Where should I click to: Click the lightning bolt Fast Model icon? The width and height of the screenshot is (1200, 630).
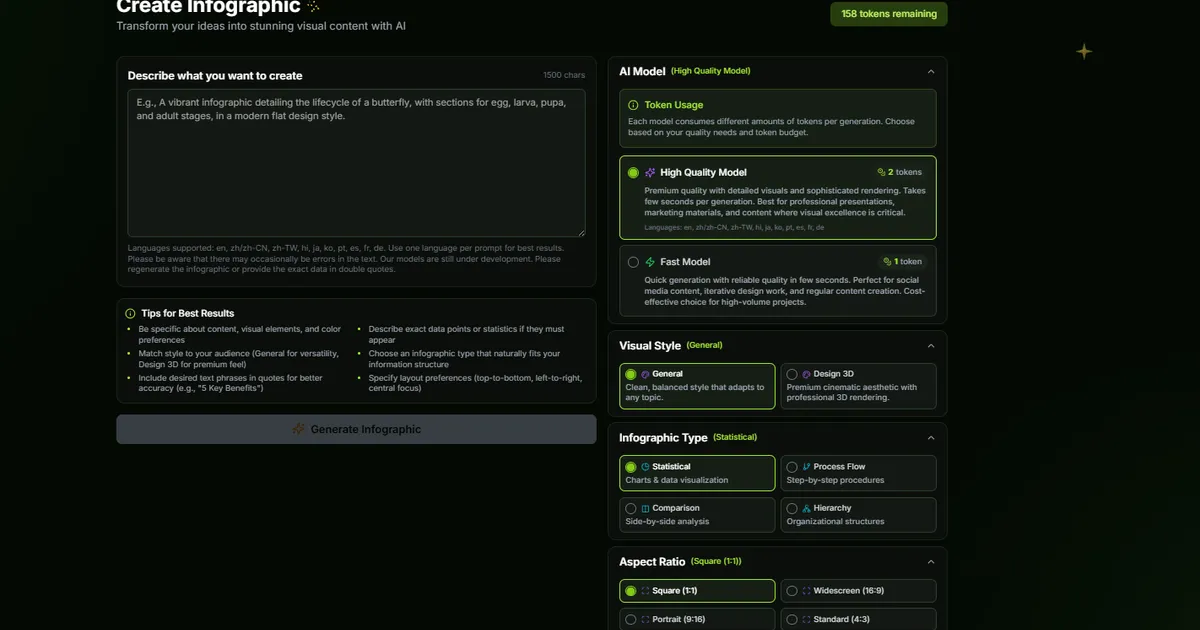(650, 262)
